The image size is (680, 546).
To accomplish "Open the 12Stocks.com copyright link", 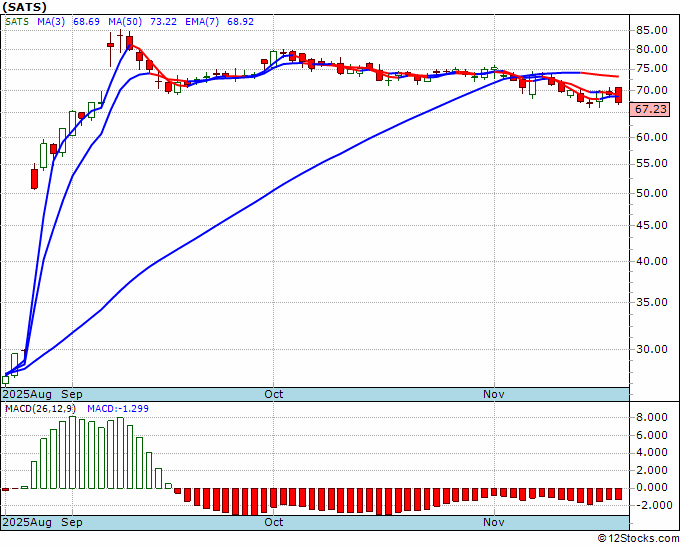I will [x=638, y=539].
